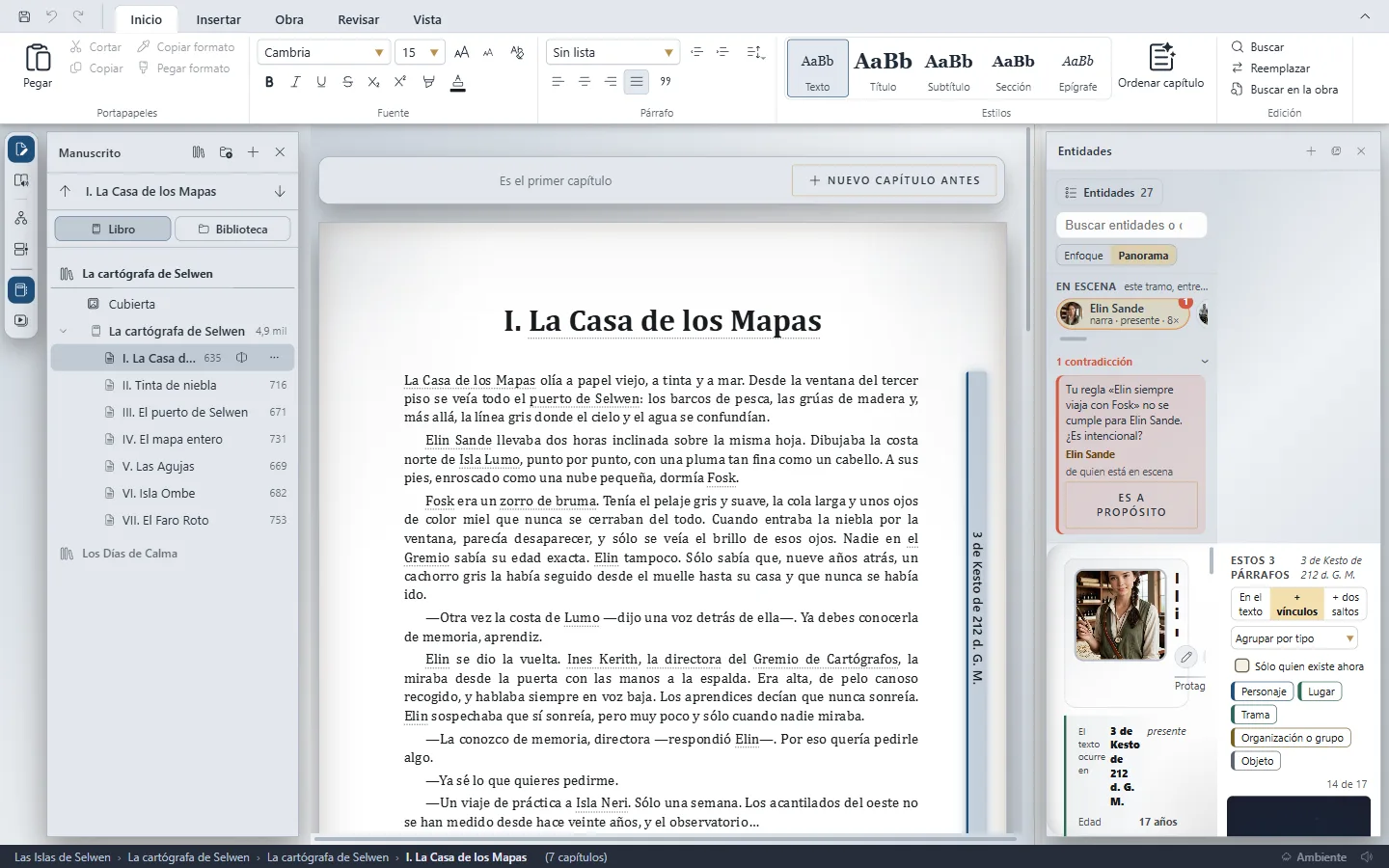Image resolution: width=1389 pixels, height=868 pixels.
Task: Open the Insertar ribbon tab
Action: [x=219, y=19]
